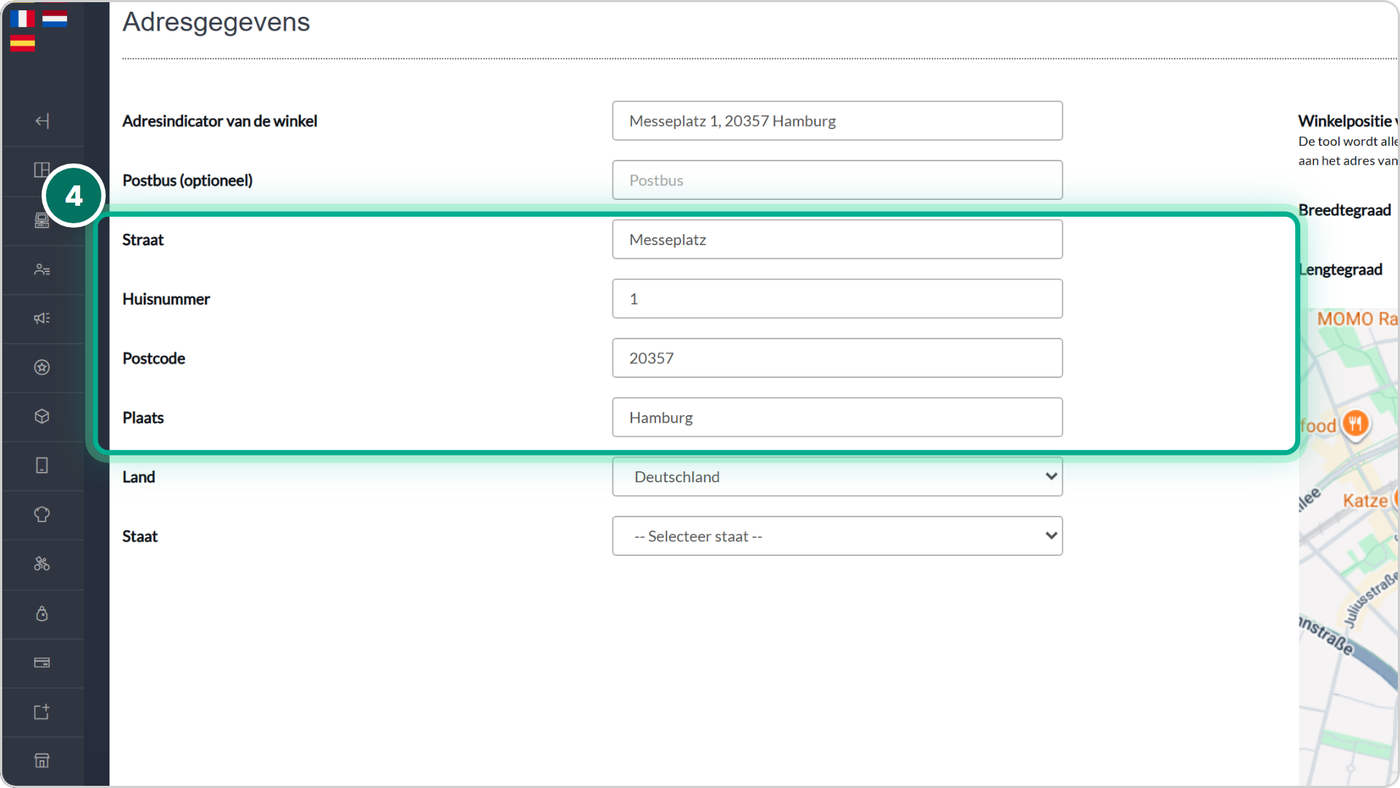Image resolution: width=1400 pixels, height=788 pixels.
Task: Click the 'Postcode' label
Action: 154,358
